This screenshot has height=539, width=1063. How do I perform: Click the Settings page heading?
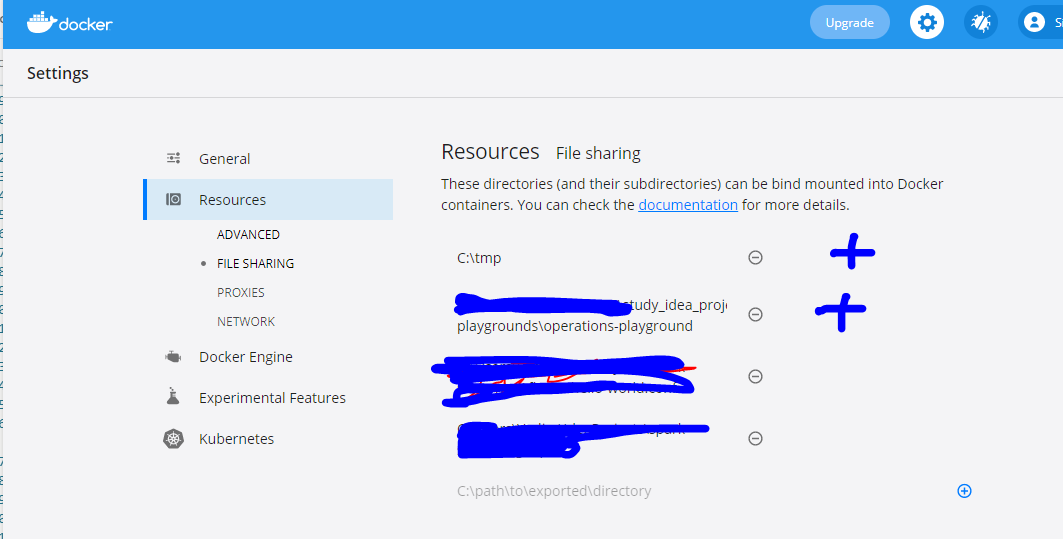tap(58, 73)
